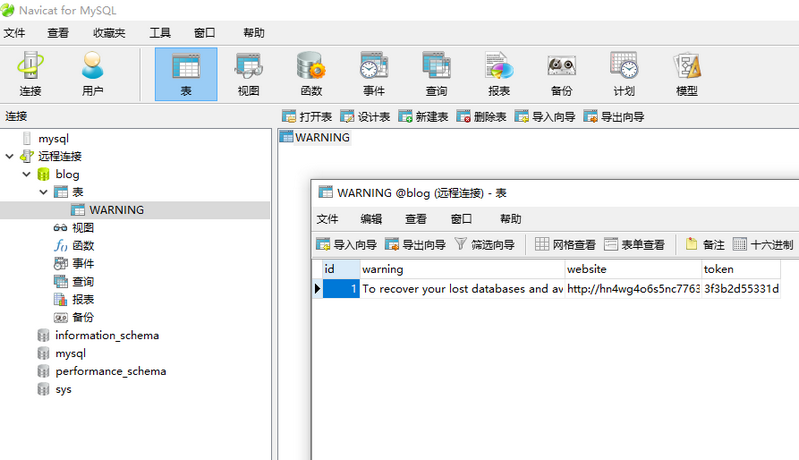799x460 pixels.
Task: Select information_schema database
Action: tap(107, 335)
